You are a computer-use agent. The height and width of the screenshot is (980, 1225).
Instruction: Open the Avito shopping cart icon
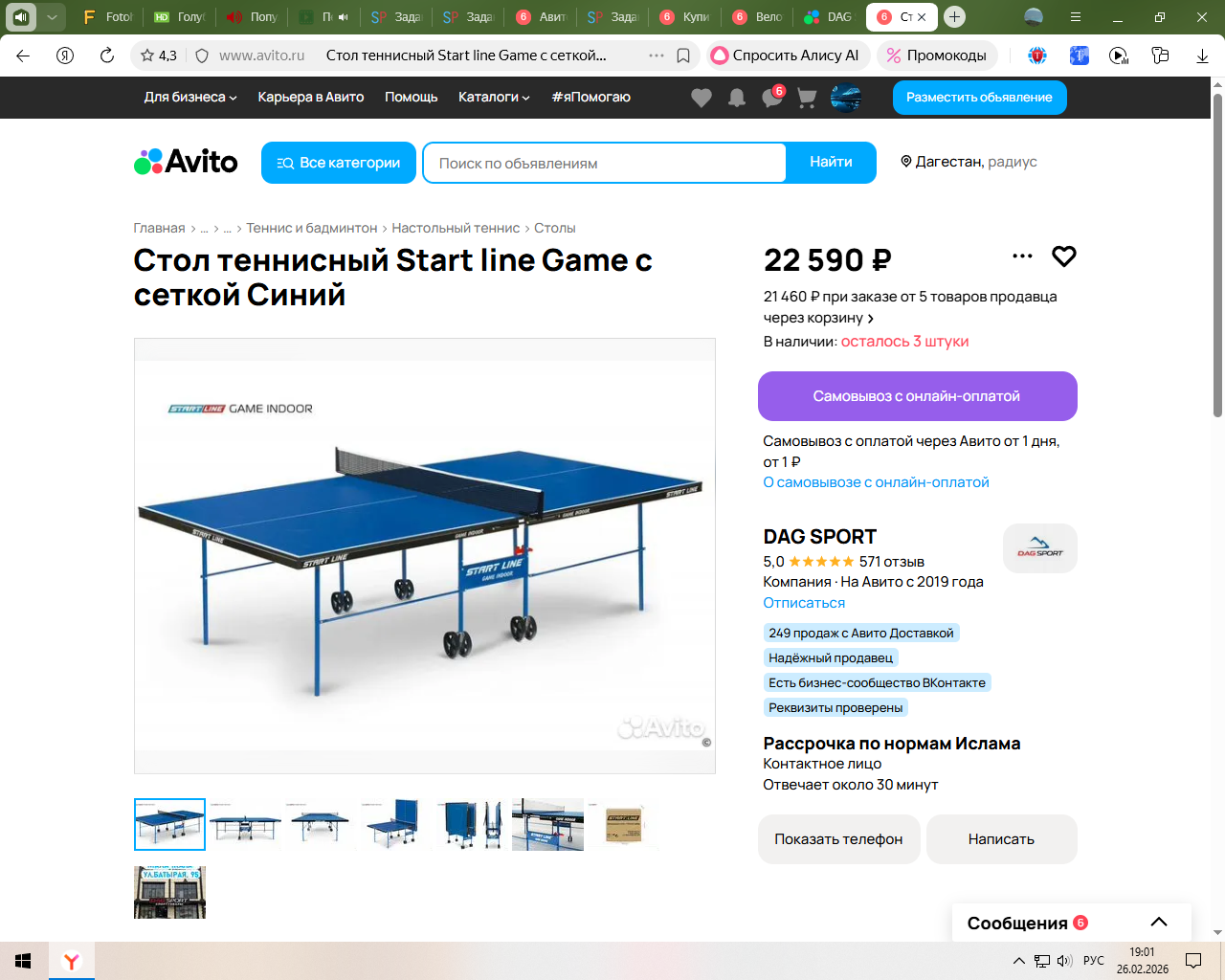tap(807, 98)
